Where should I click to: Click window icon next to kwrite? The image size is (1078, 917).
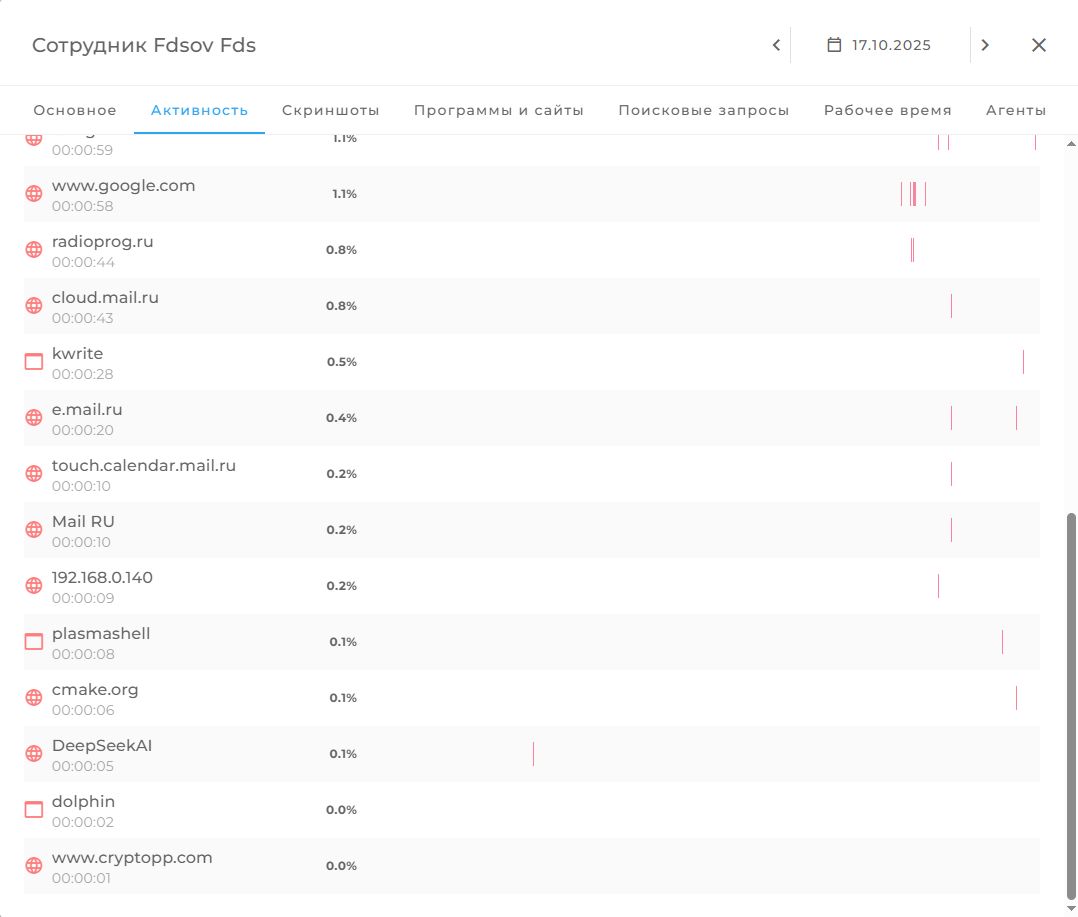point(34,362)
